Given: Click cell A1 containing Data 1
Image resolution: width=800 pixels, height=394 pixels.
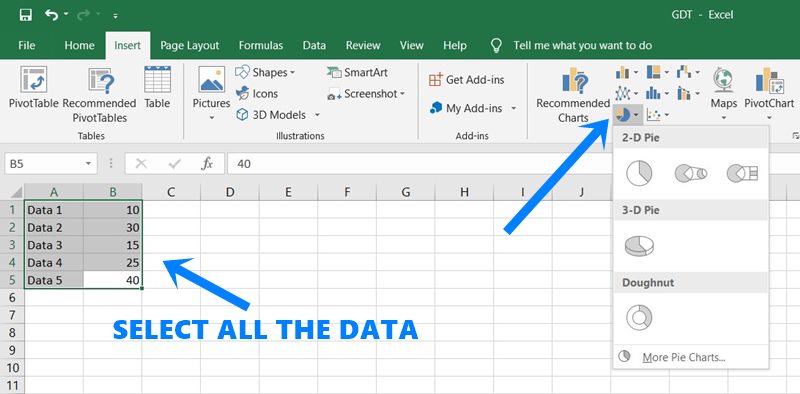Looking at the screenshot, I should [x=54, y=210].
